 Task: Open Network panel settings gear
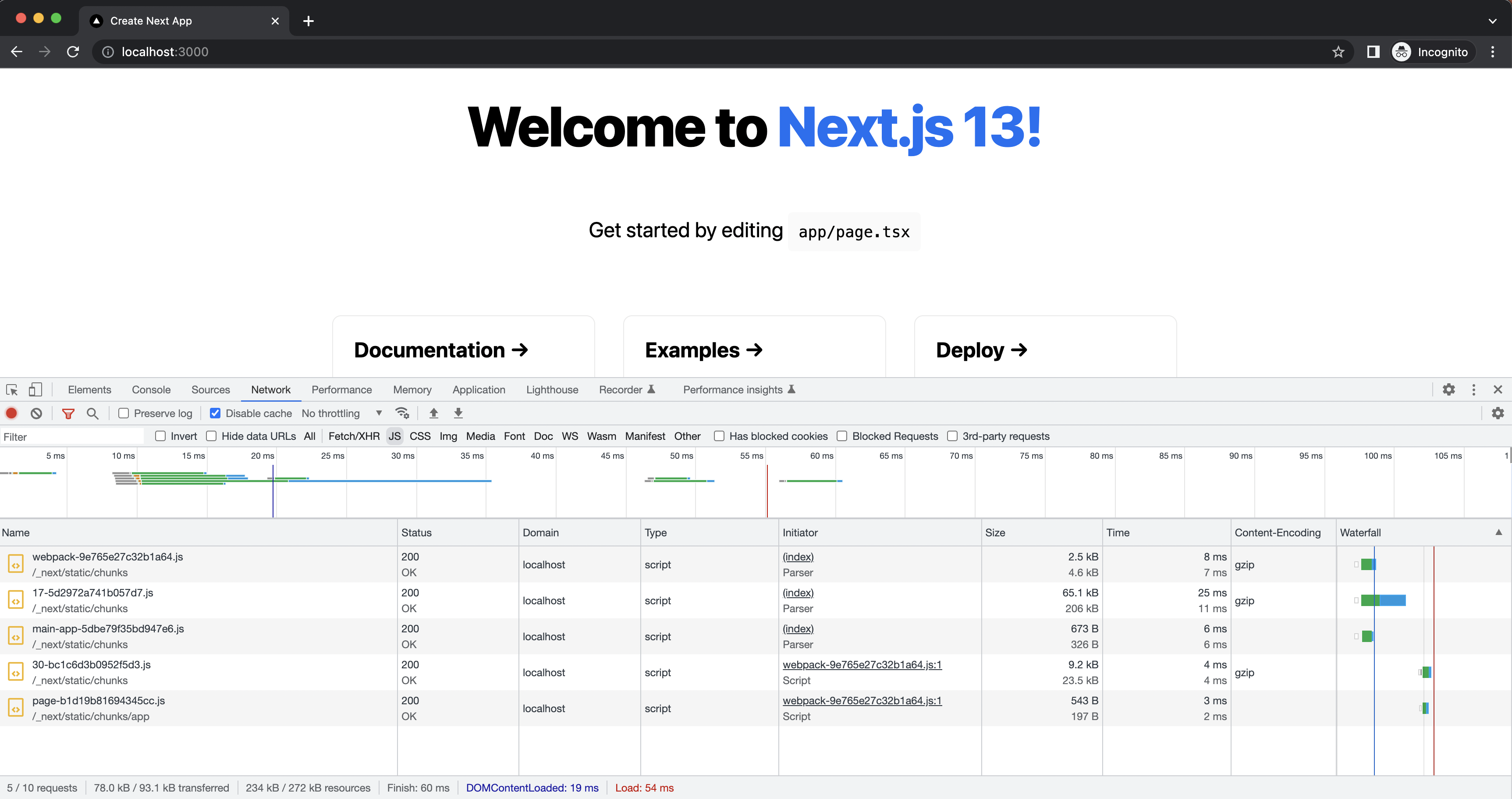tap(1498, 413)
